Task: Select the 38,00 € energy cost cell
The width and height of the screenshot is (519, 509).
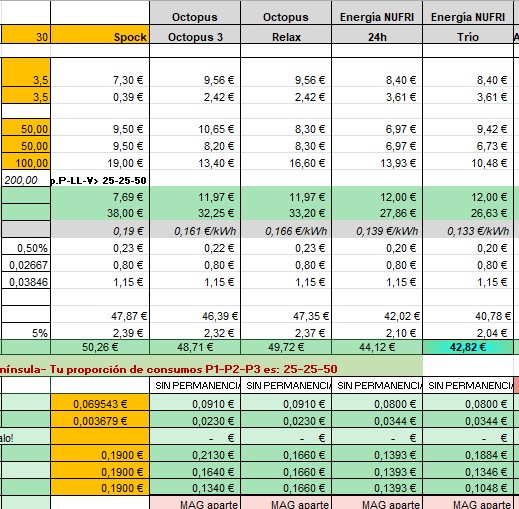Action: (x=100, y=213)
